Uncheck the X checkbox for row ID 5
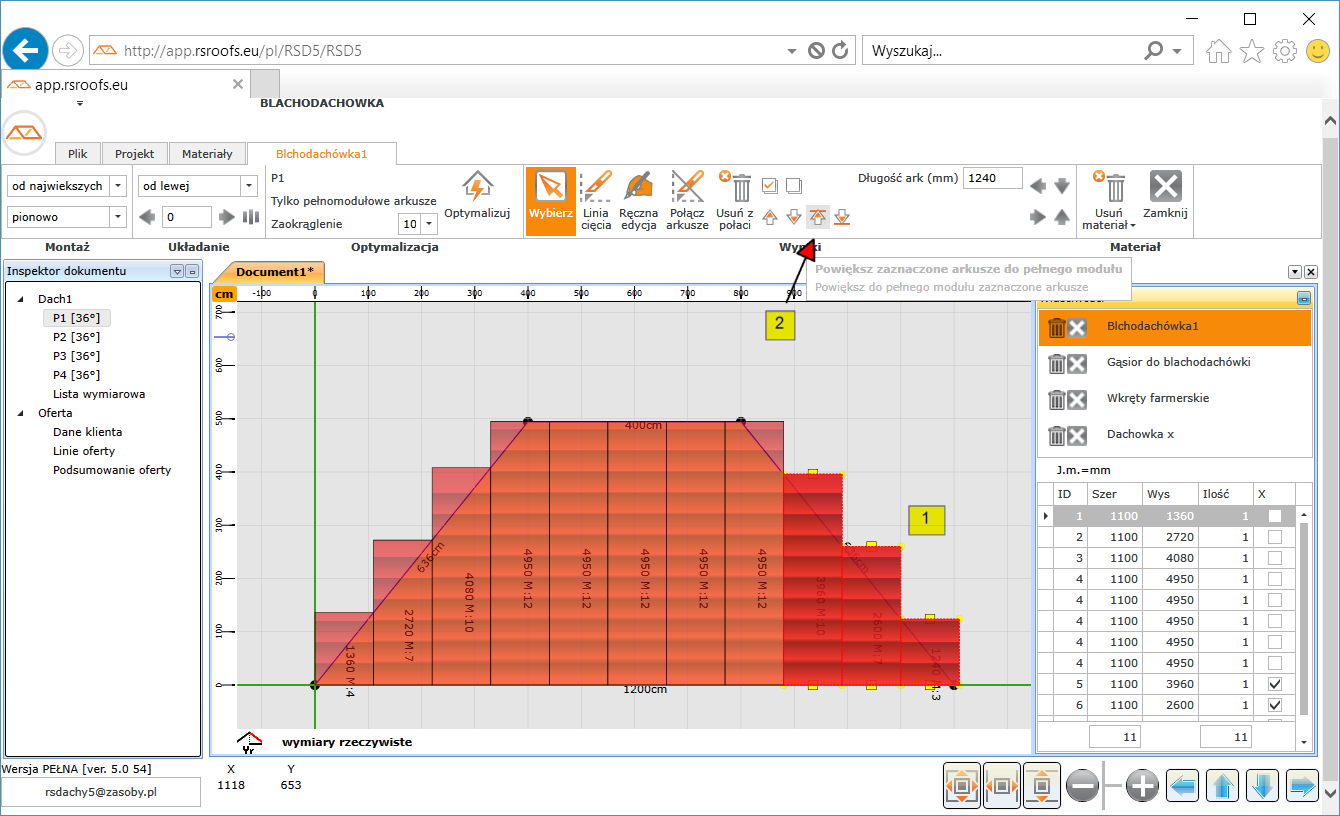Viewport: 1340px width, 816px height. pyautogui.click(x=1274, y=684)
